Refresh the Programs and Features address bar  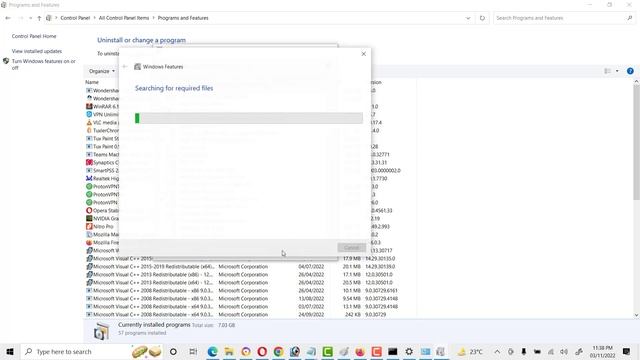482,18
